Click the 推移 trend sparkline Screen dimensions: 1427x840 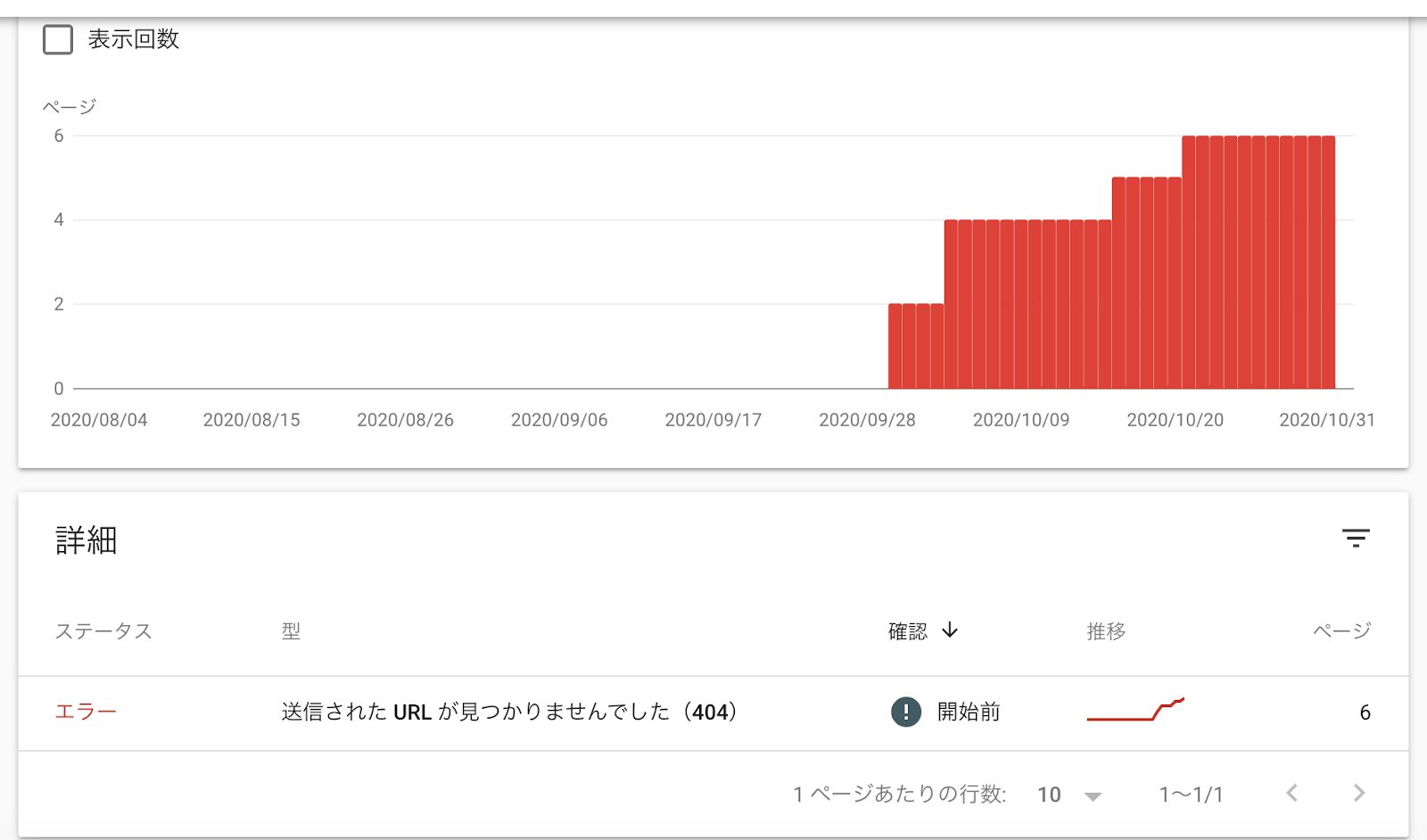[x=1135, y=710]
